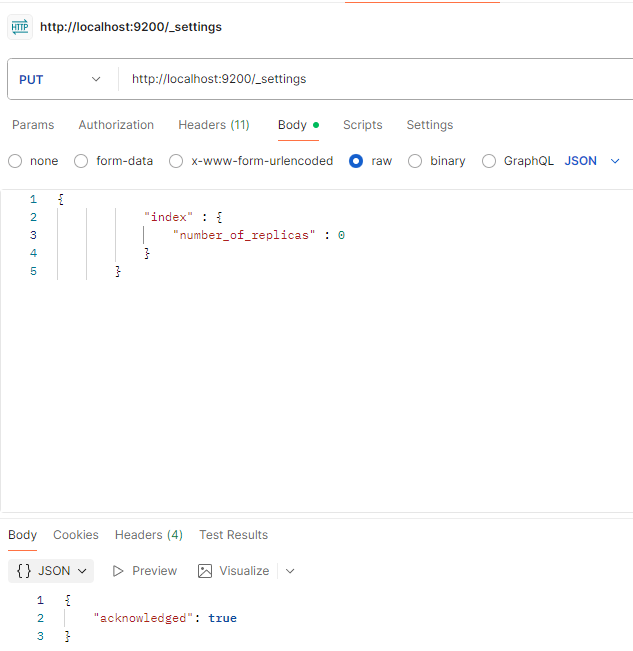Go to the Scripts tab

pyautogui.click(x=362, y=125)
